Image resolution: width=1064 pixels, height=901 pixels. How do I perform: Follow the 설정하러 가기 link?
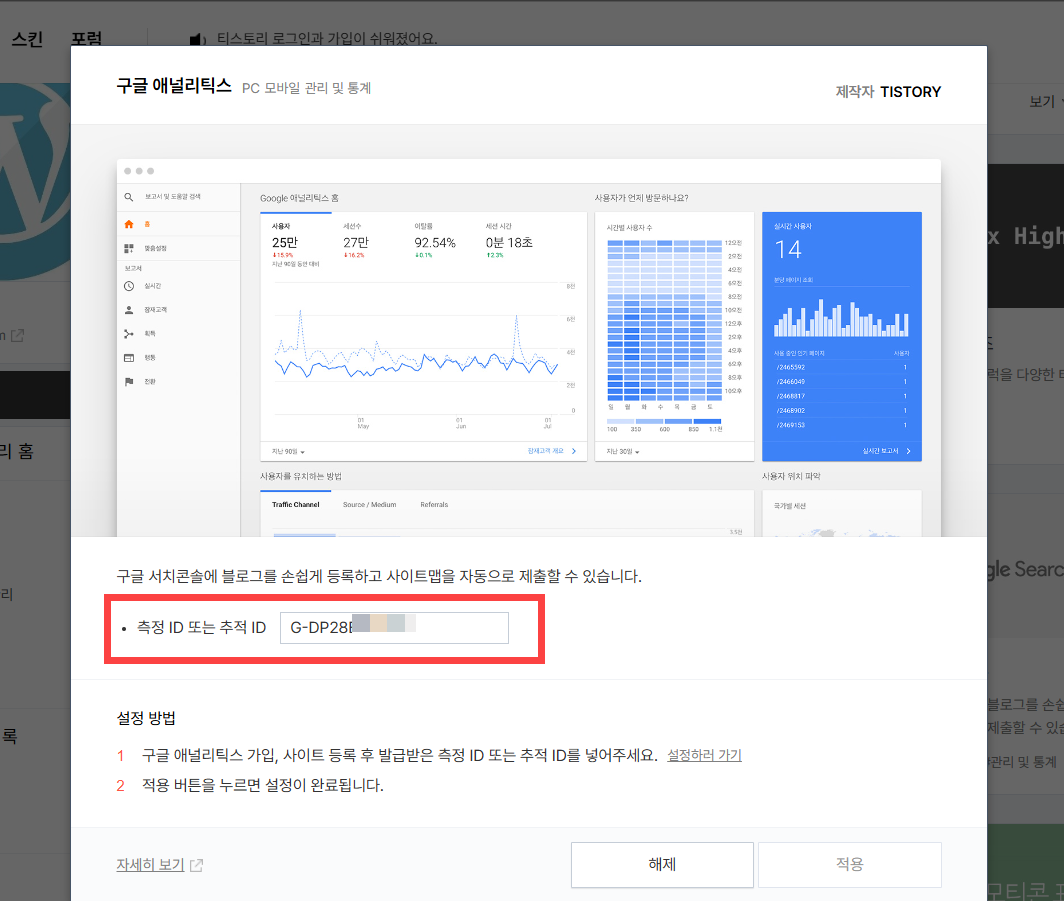pyautogui.click(x=704, y=755)
